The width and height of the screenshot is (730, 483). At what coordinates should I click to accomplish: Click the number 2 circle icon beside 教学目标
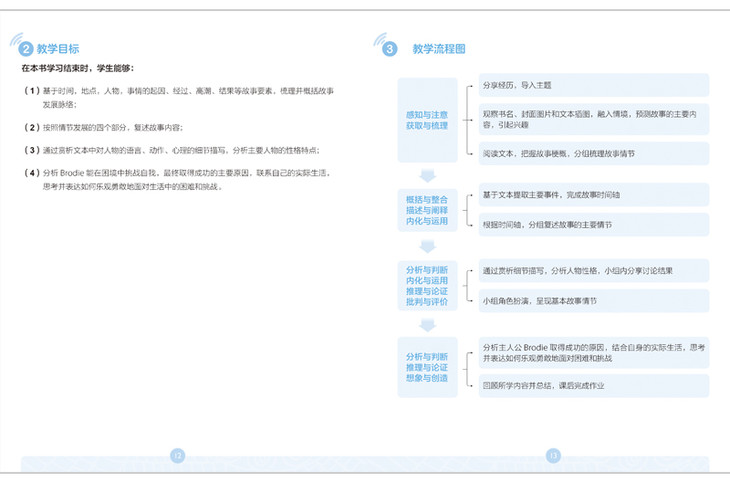point(25,49)
